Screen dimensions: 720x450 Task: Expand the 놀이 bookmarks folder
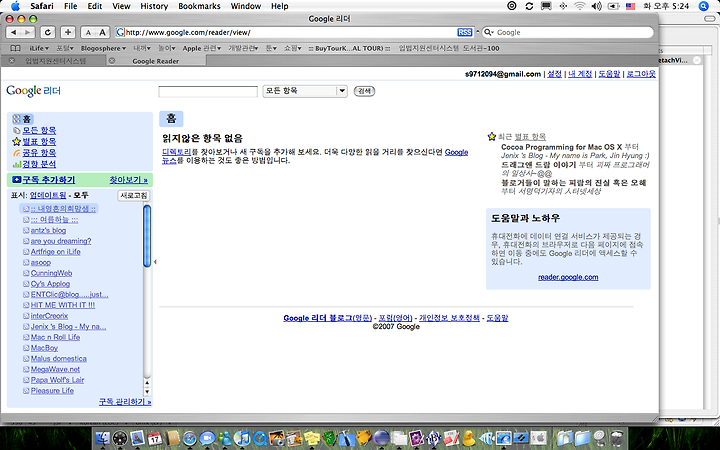tap(167, 48)
